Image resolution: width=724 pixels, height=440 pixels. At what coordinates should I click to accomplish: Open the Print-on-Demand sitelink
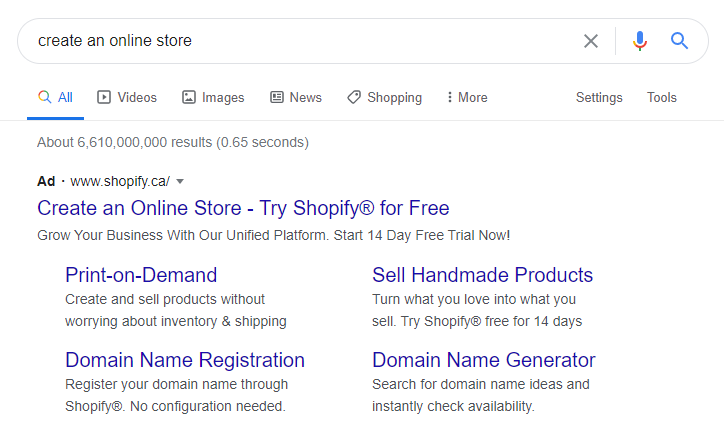(141, 275)
